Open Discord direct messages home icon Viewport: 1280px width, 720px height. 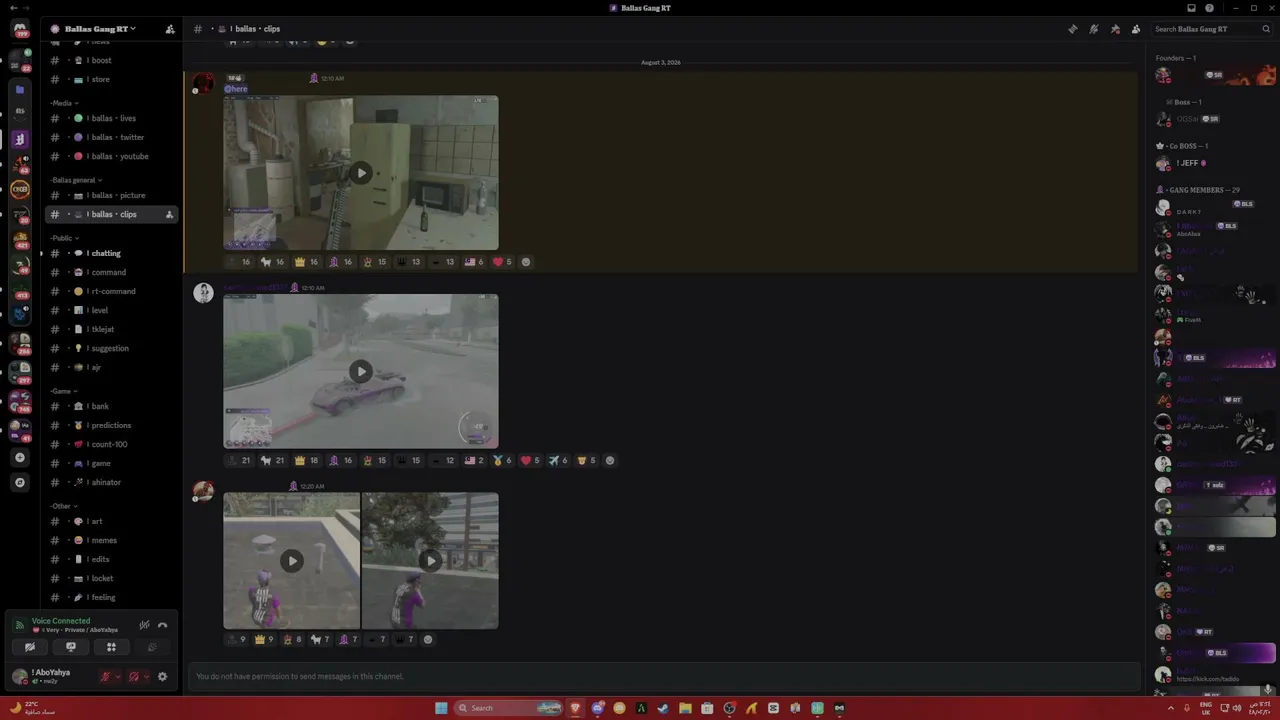20,29
